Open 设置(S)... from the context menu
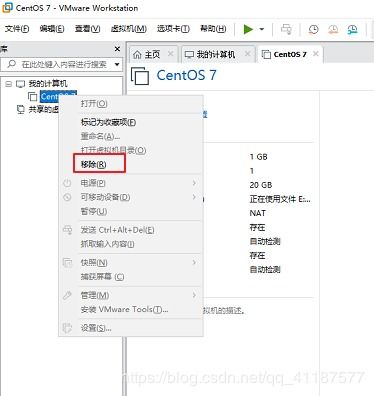The width and height of the screenshot is (374, 396). (x=131, y=328)
